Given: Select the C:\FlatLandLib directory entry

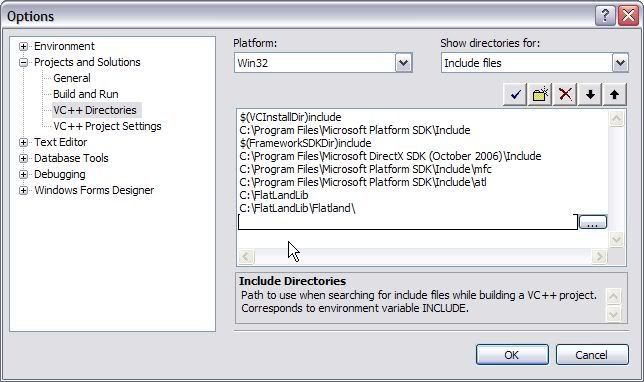Looking at the screenshot, I should (274, 195).
